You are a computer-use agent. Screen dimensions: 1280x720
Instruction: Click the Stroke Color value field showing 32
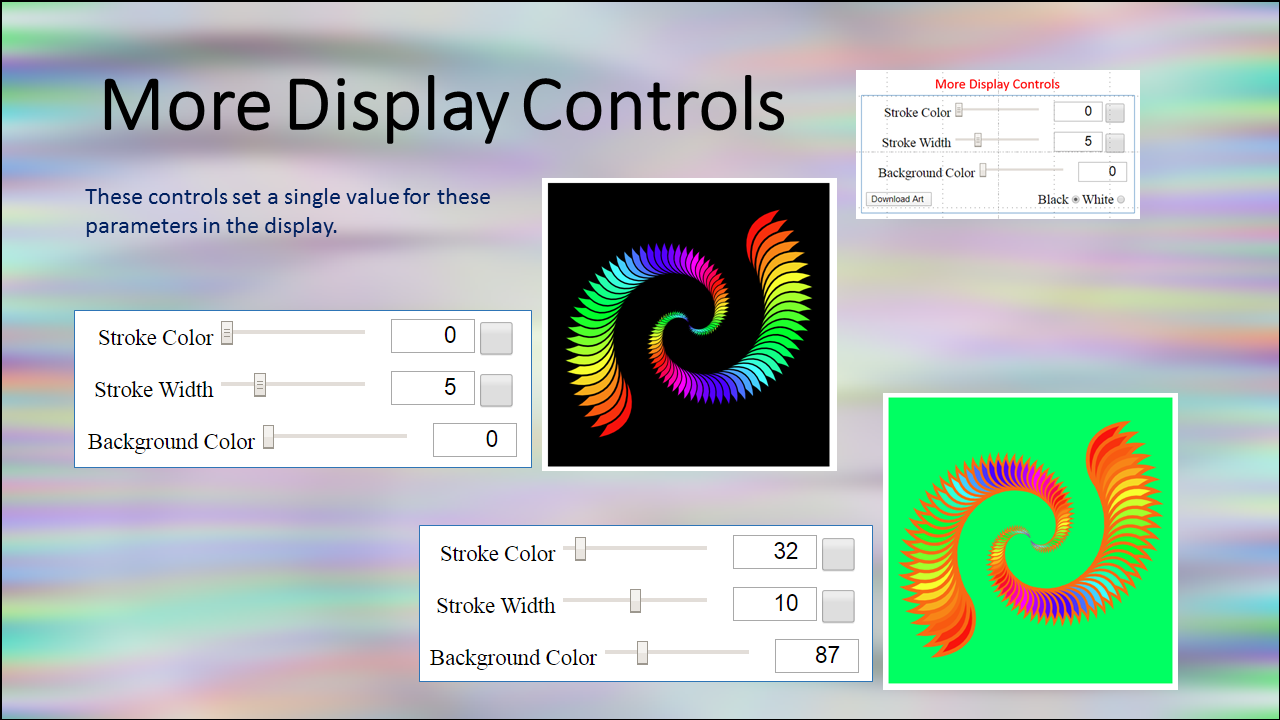774,552
